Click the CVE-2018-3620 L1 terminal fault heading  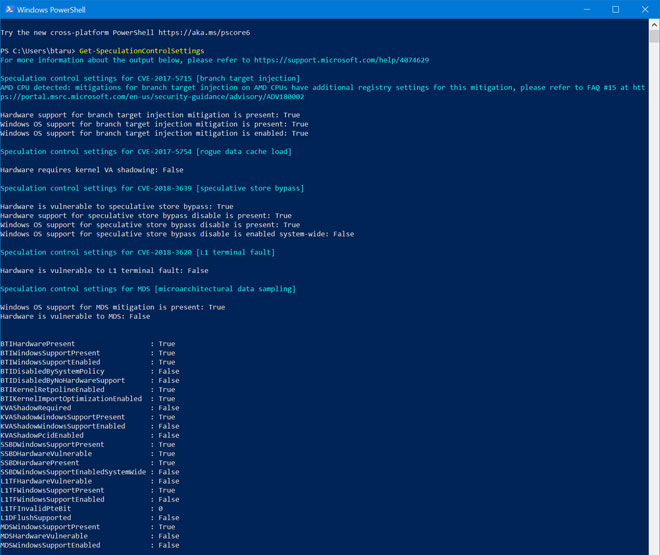point(138,252)
